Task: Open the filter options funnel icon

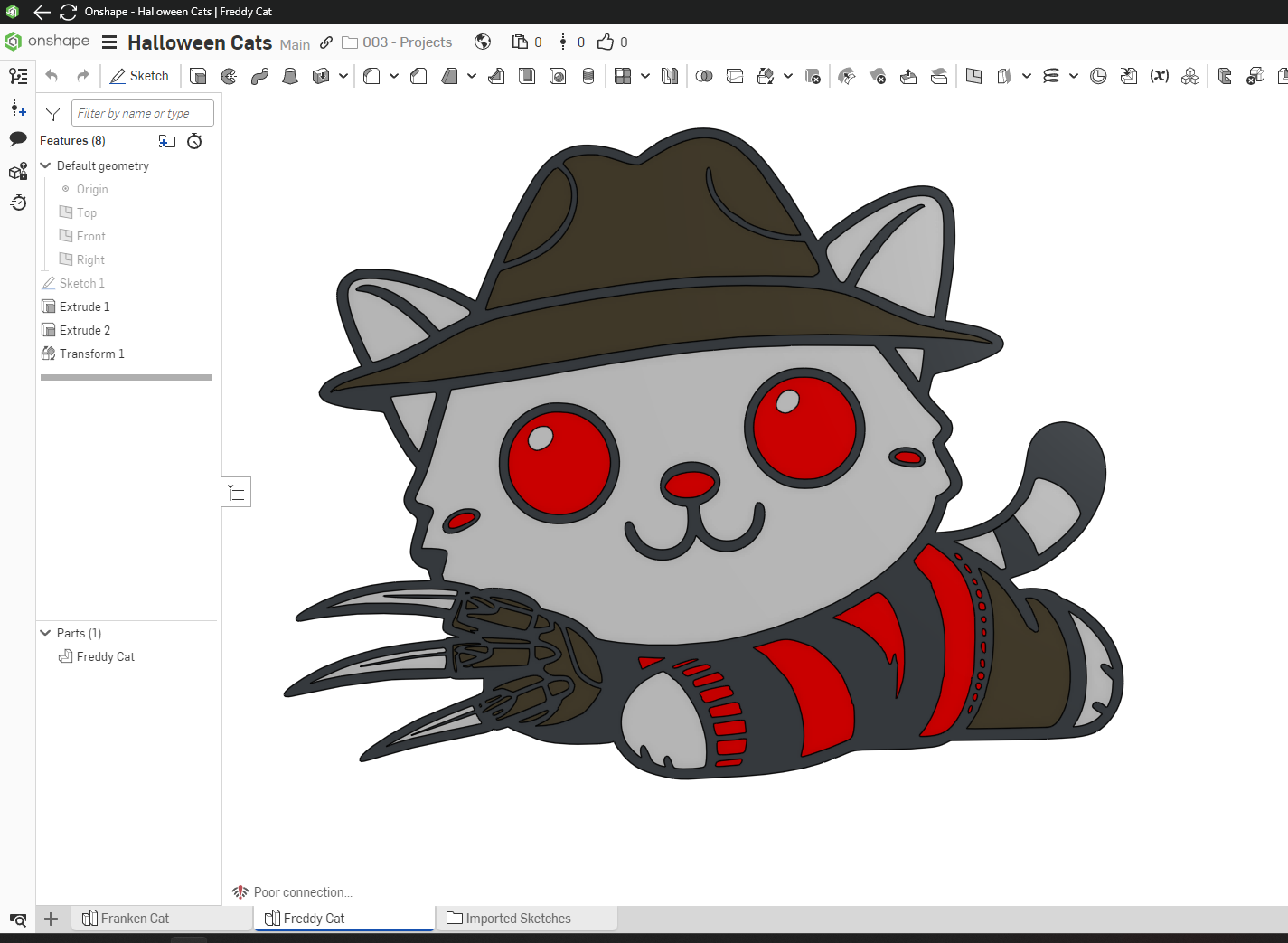Action: [52, 114]
